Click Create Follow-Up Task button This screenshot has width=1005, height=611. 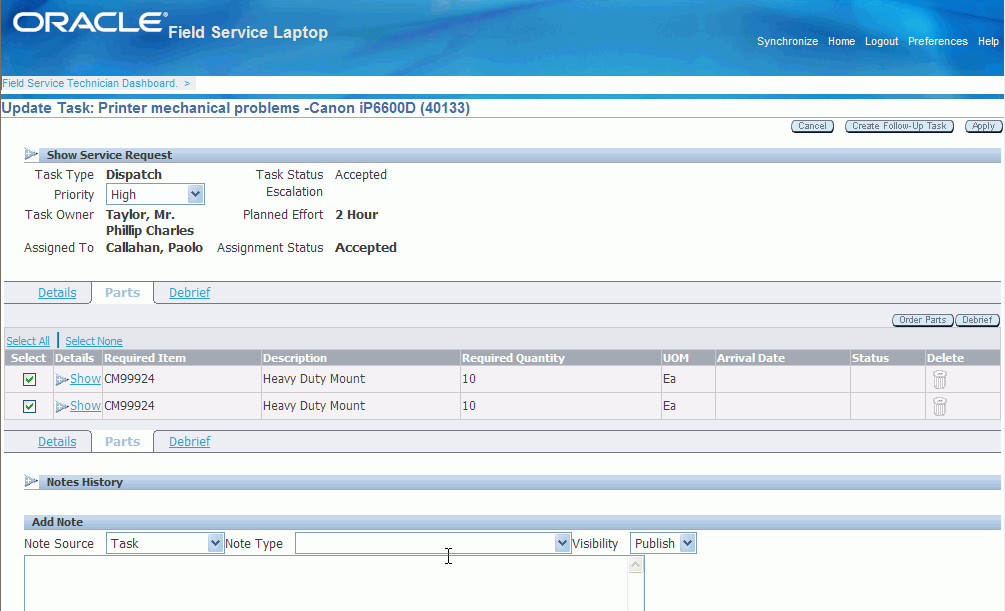(x=899, y=126)
